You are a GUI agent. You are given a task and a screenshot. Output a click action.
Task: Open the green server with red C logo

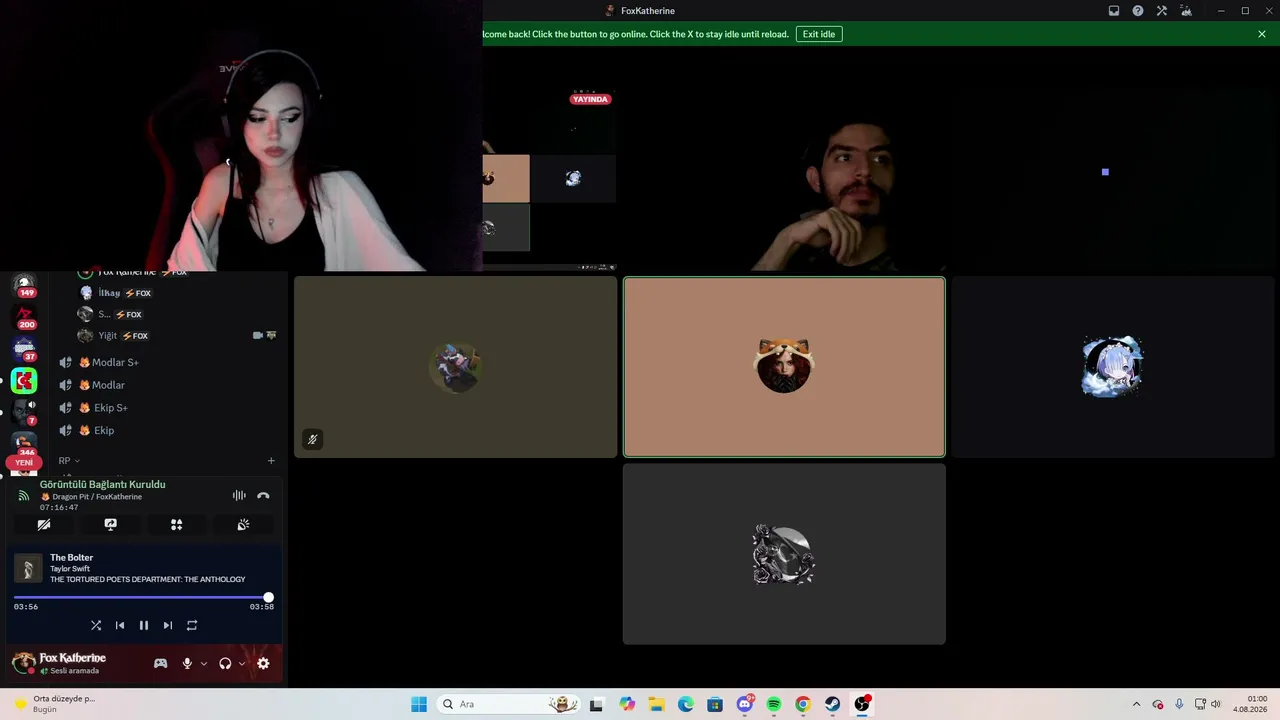24,381
